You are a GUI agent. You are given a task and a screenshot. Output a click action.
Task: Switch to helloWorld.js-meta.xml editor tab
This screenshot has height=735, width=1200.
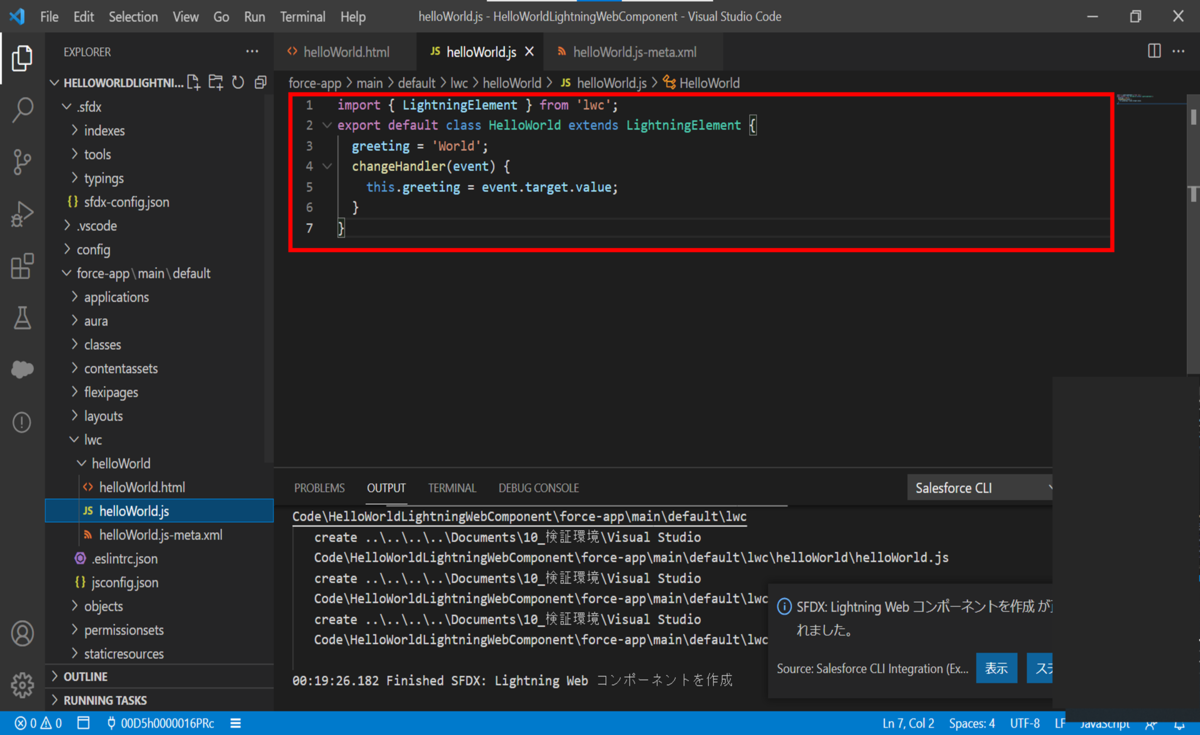pos(635,52)
